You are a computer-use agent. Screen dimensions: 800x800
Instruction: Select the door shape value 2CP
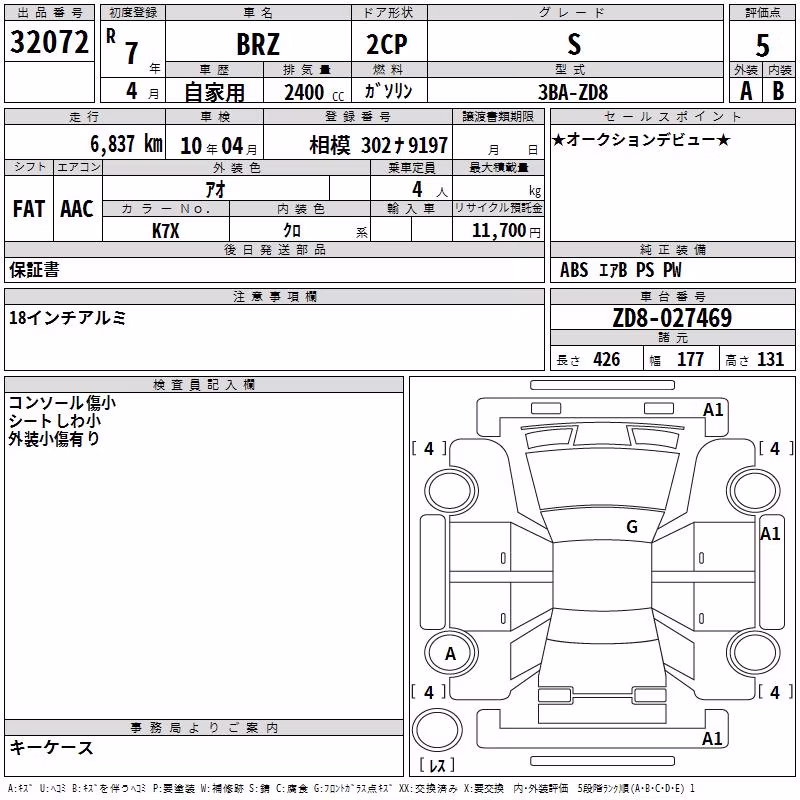387,44
